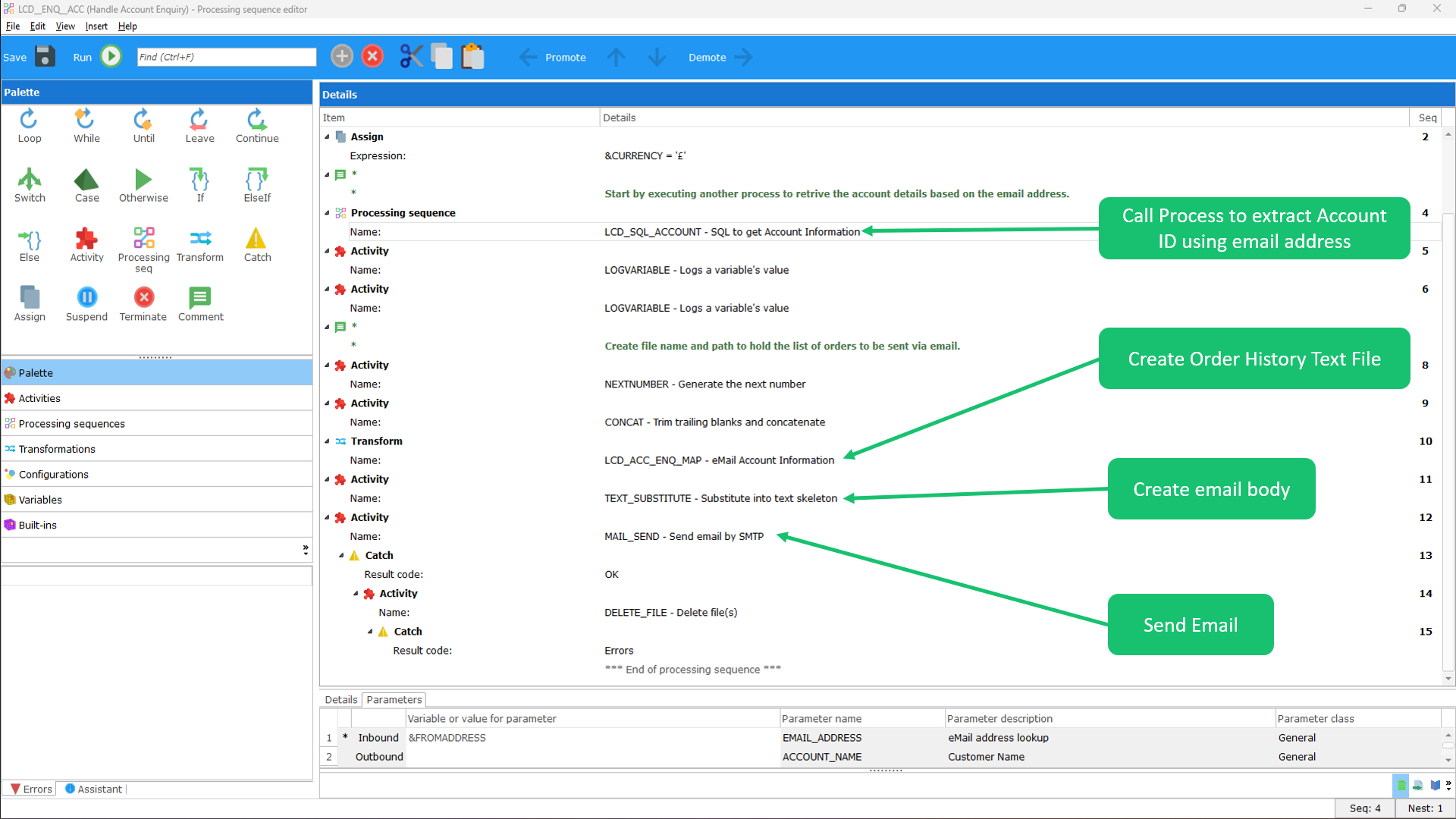The image size is (1456, 819).
Task: Collapse the Catch node with result Errors
Action: click(370, 632)
